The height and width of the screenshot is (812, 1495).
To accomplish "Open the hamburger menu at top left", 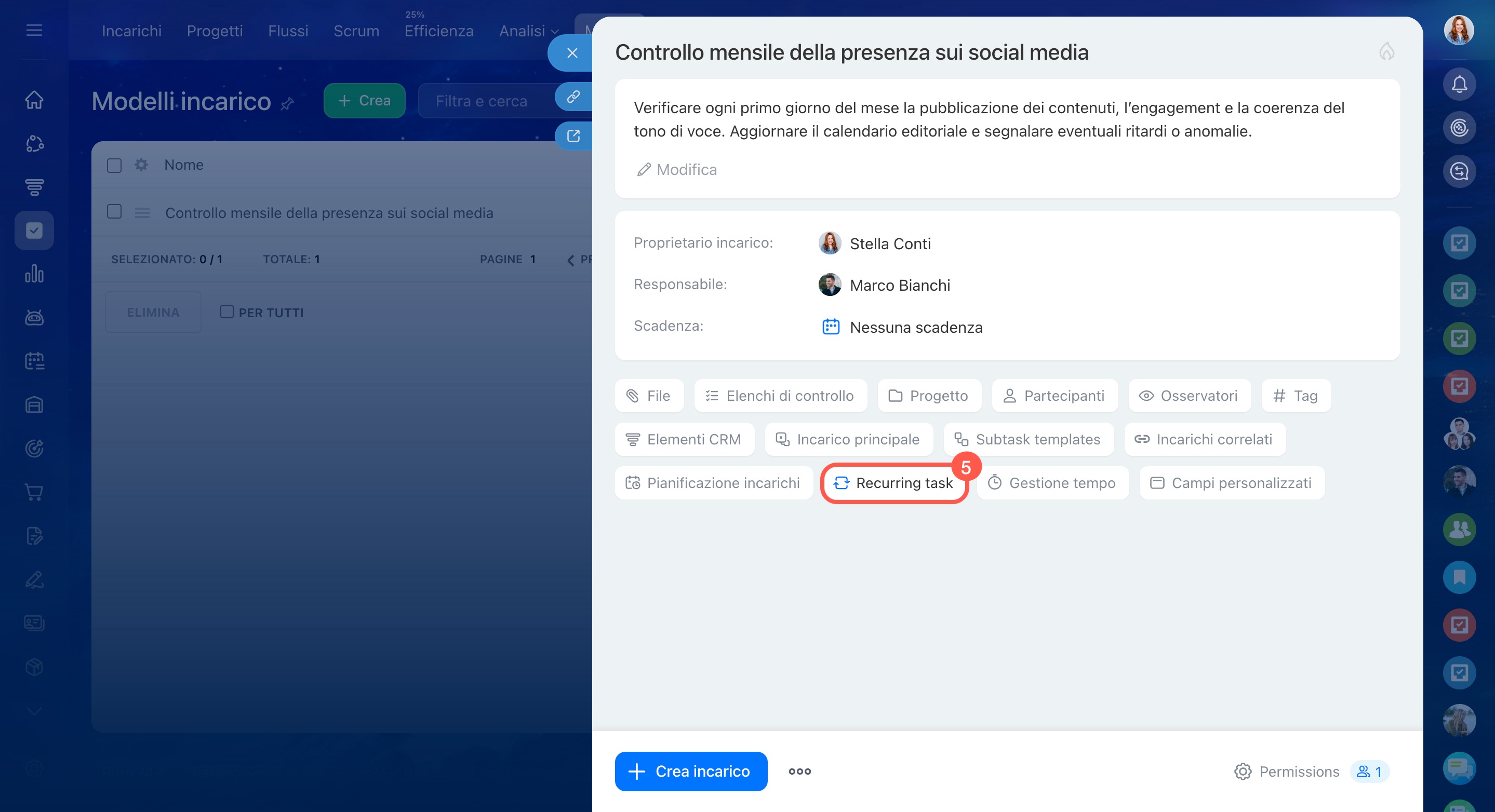I will (34, 30).
